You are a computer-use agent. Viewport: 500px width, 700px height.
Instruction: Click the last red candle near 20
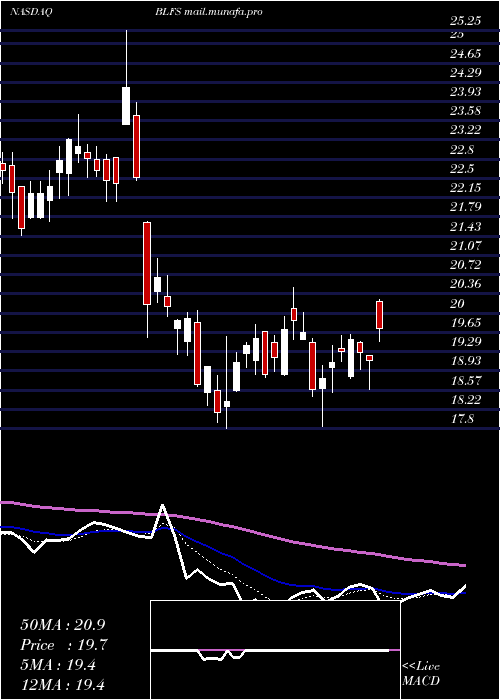[x=379, y=315]
